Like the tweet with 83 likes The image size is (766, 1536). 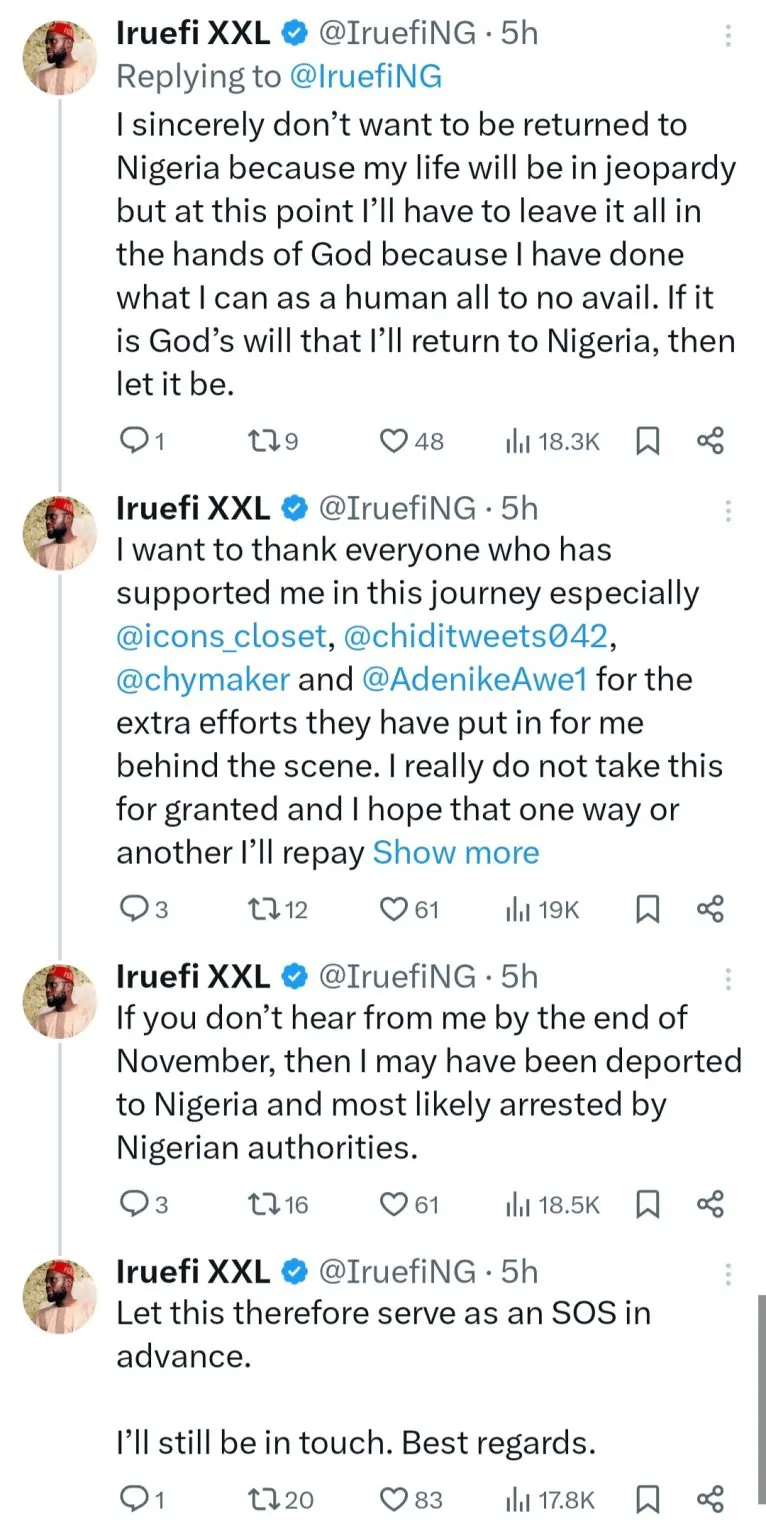point(395,1499)
